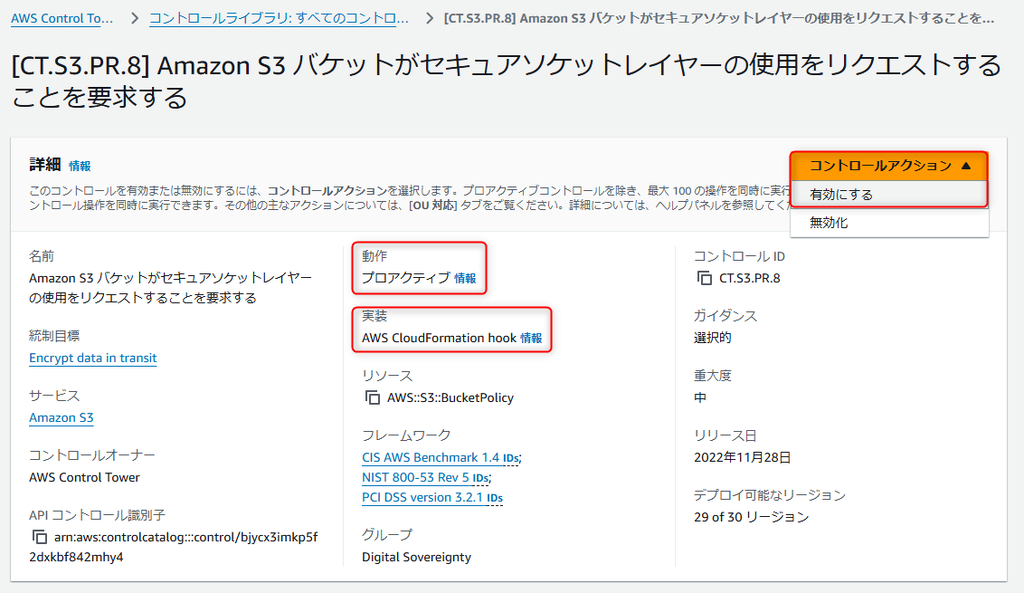Select 無効化 from the actions menu
Image resolution: width=1024 pixels, height=593 pixels.
tap(889, 223)
